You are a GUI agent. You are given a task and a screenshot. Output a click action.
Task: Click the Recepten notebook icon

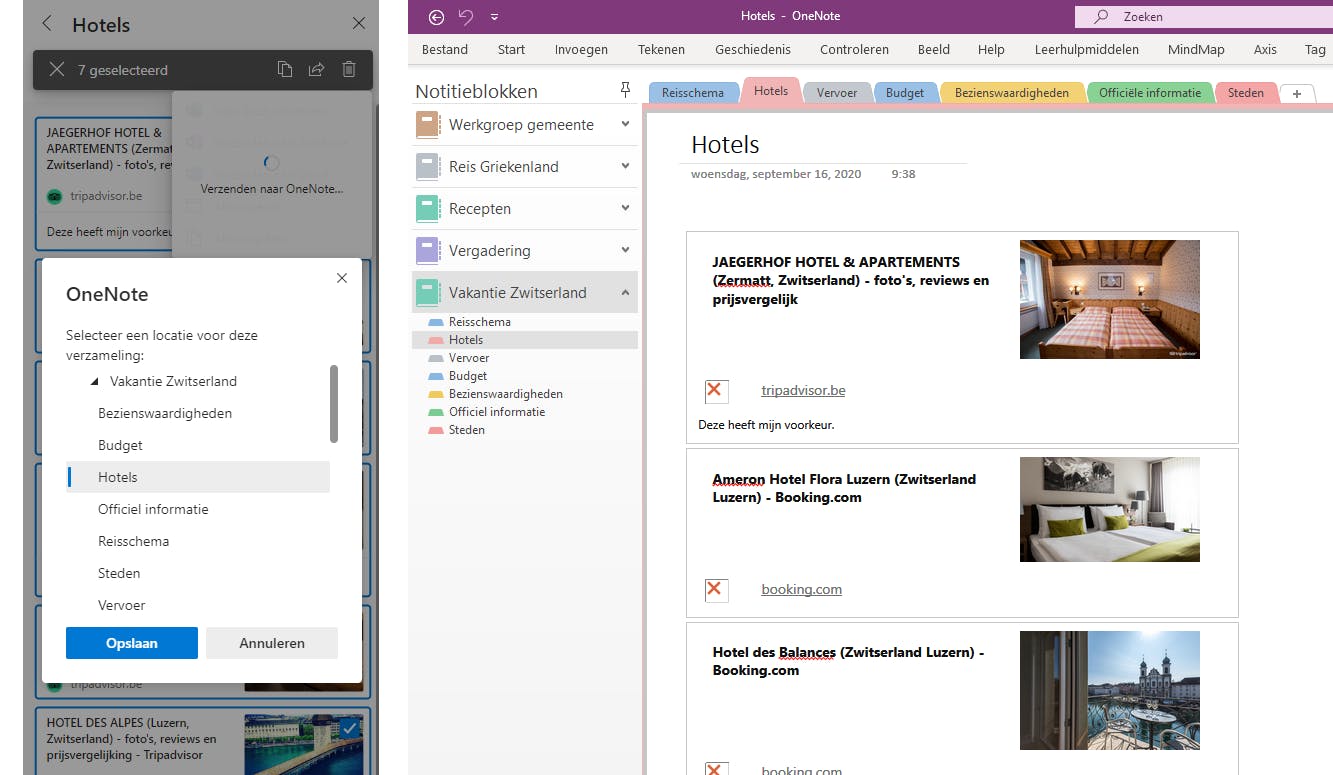[428, 209]
